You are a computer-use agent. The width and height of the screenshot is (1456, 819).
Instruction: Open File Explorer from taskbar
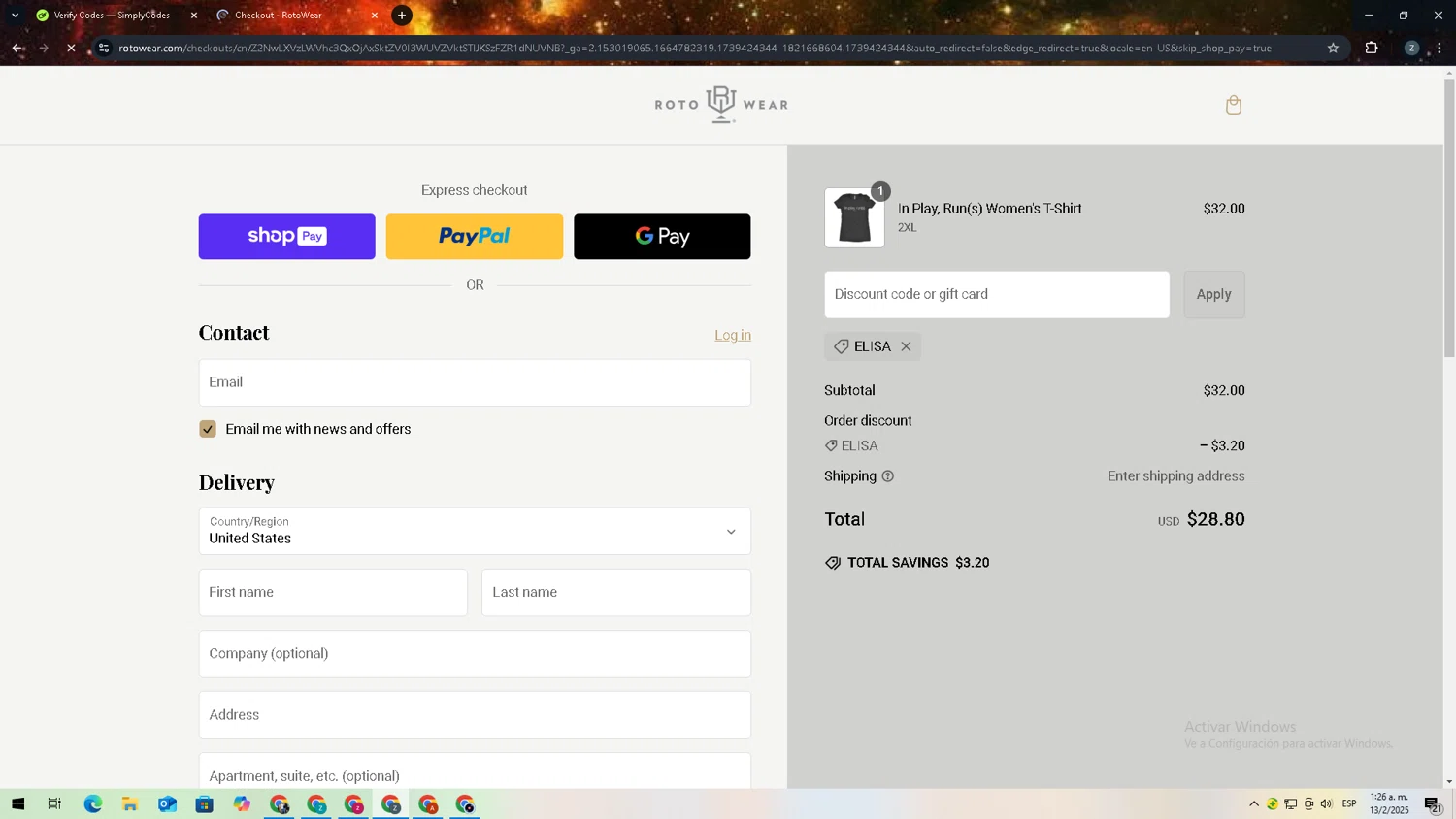click(129, 804)
